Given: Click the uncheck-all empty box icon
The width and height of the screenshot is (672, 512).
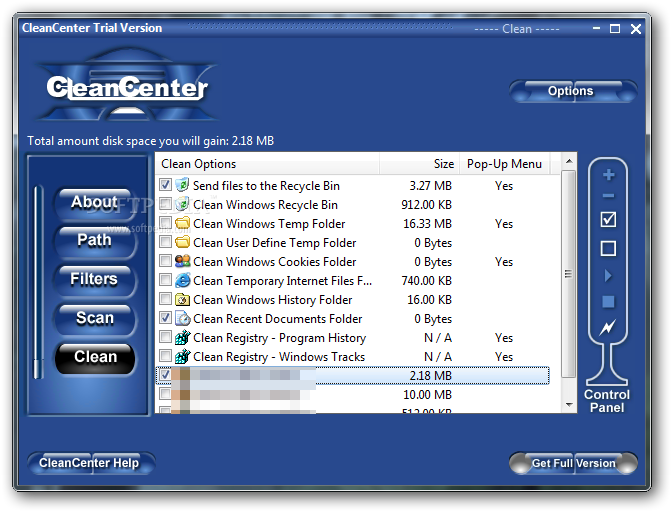Looking at the screenshot, I should (x=609, y=248).
